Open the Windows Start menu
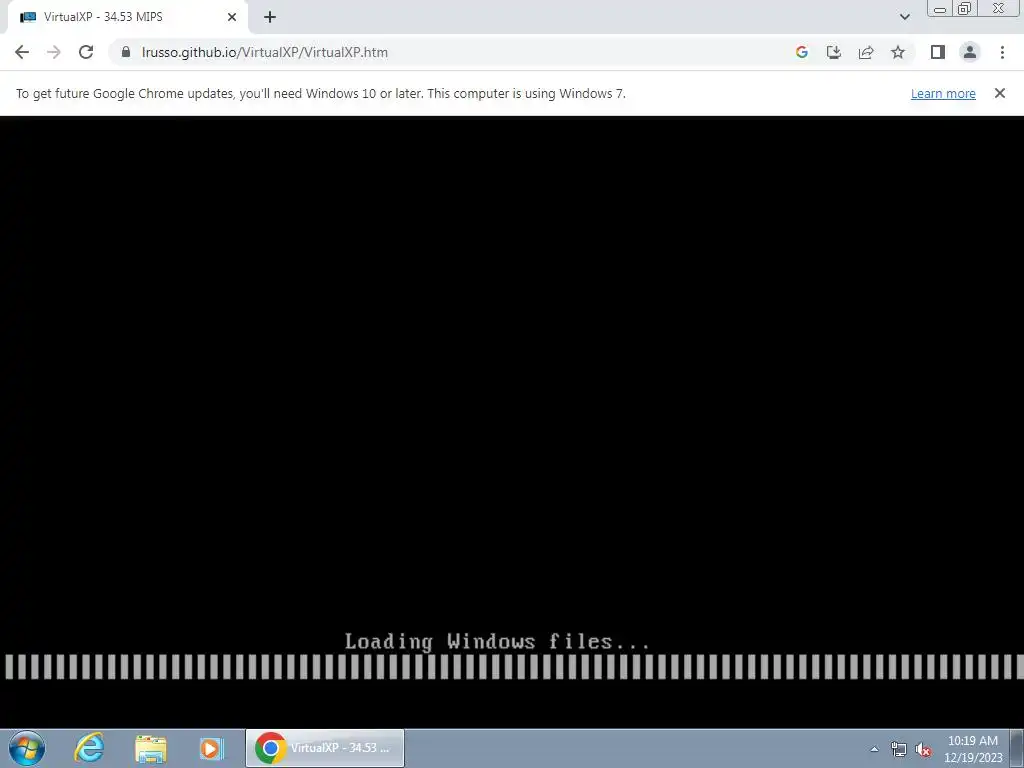The height and width of the screenshot is (768, 1024). click(x=27, y=748)
